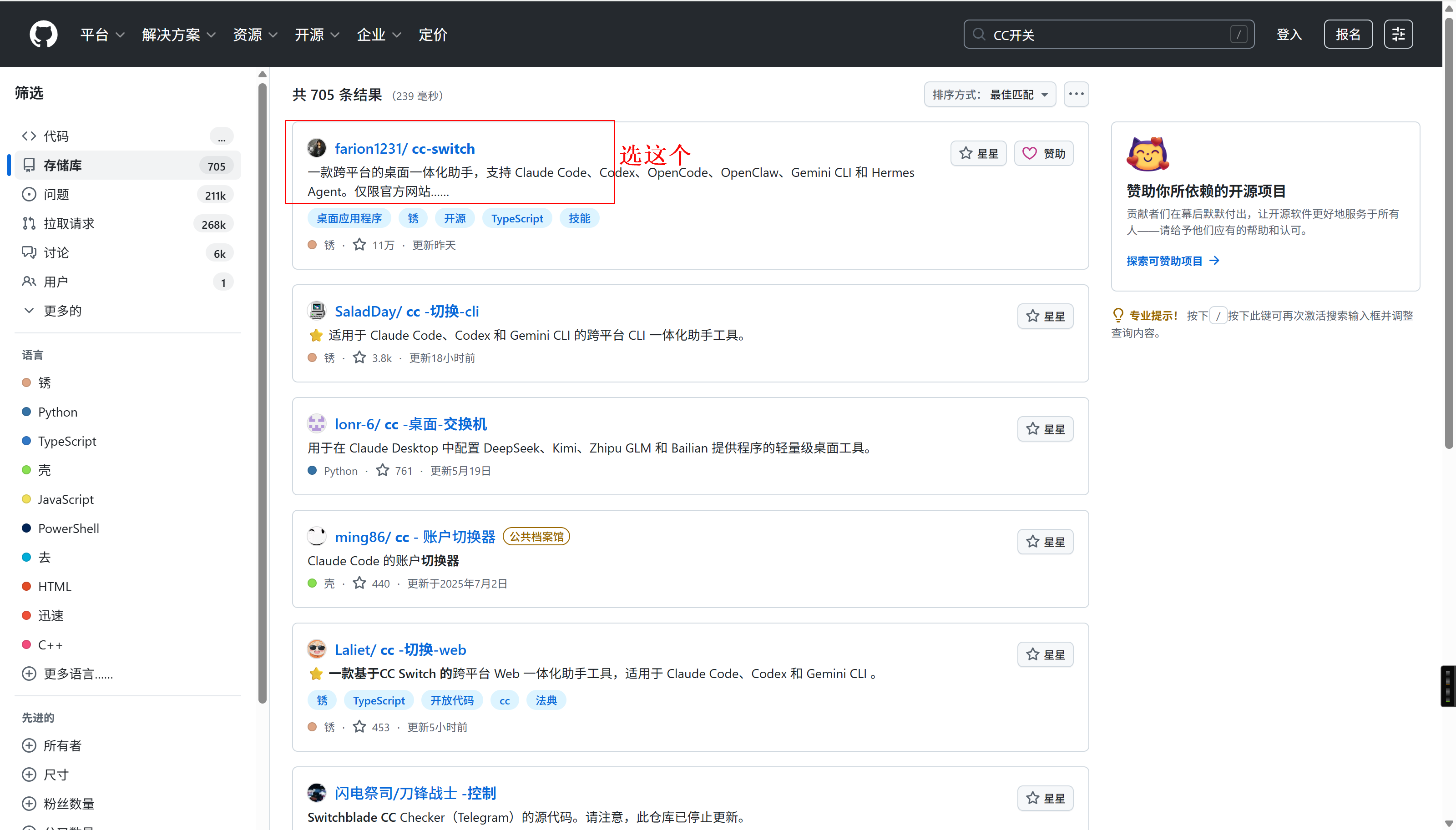
Task: Star the ming86 repository
Action: click(x=1046, y=542)
